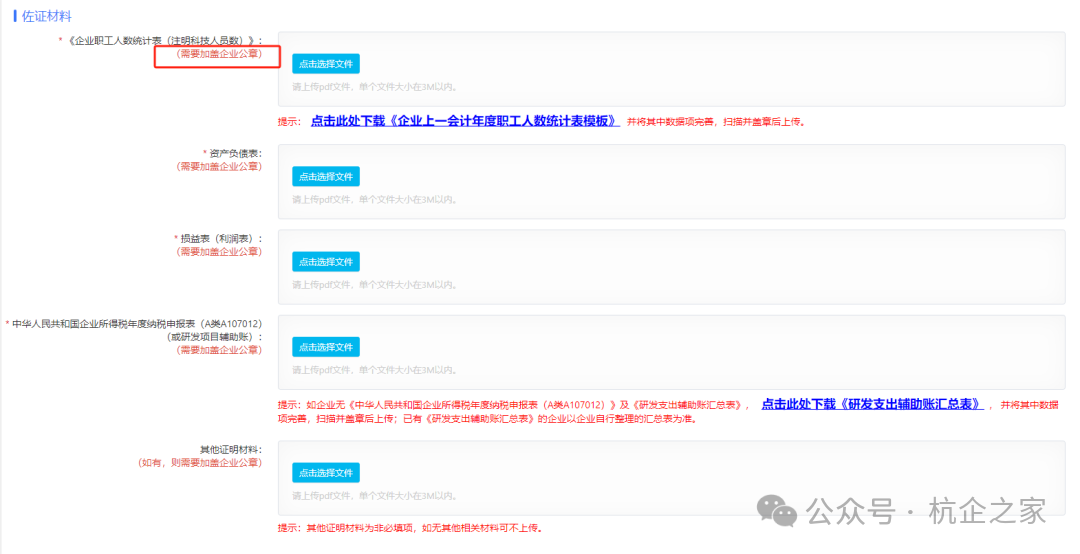Download 企业上一会计年度职工人数统计表模板 link
Screen dimensions: 1080x554
click(x=465, y=121)
